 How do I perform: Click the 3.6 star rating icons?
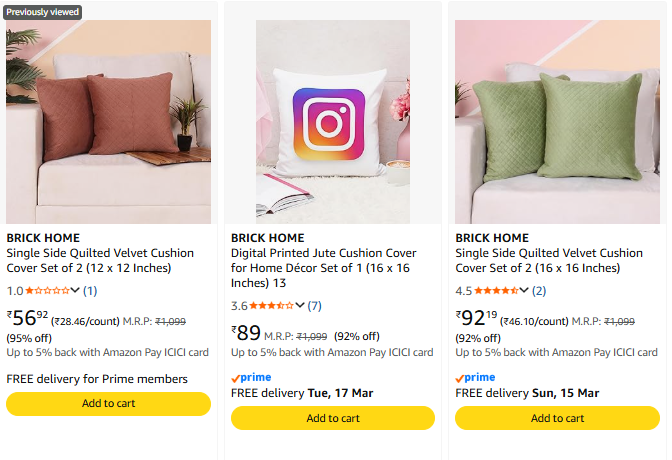click(271, 306)
